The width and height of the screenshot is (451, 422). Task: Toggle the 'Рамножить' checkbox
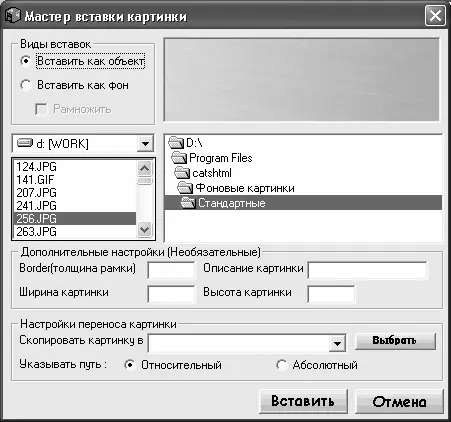pos(41,109)
